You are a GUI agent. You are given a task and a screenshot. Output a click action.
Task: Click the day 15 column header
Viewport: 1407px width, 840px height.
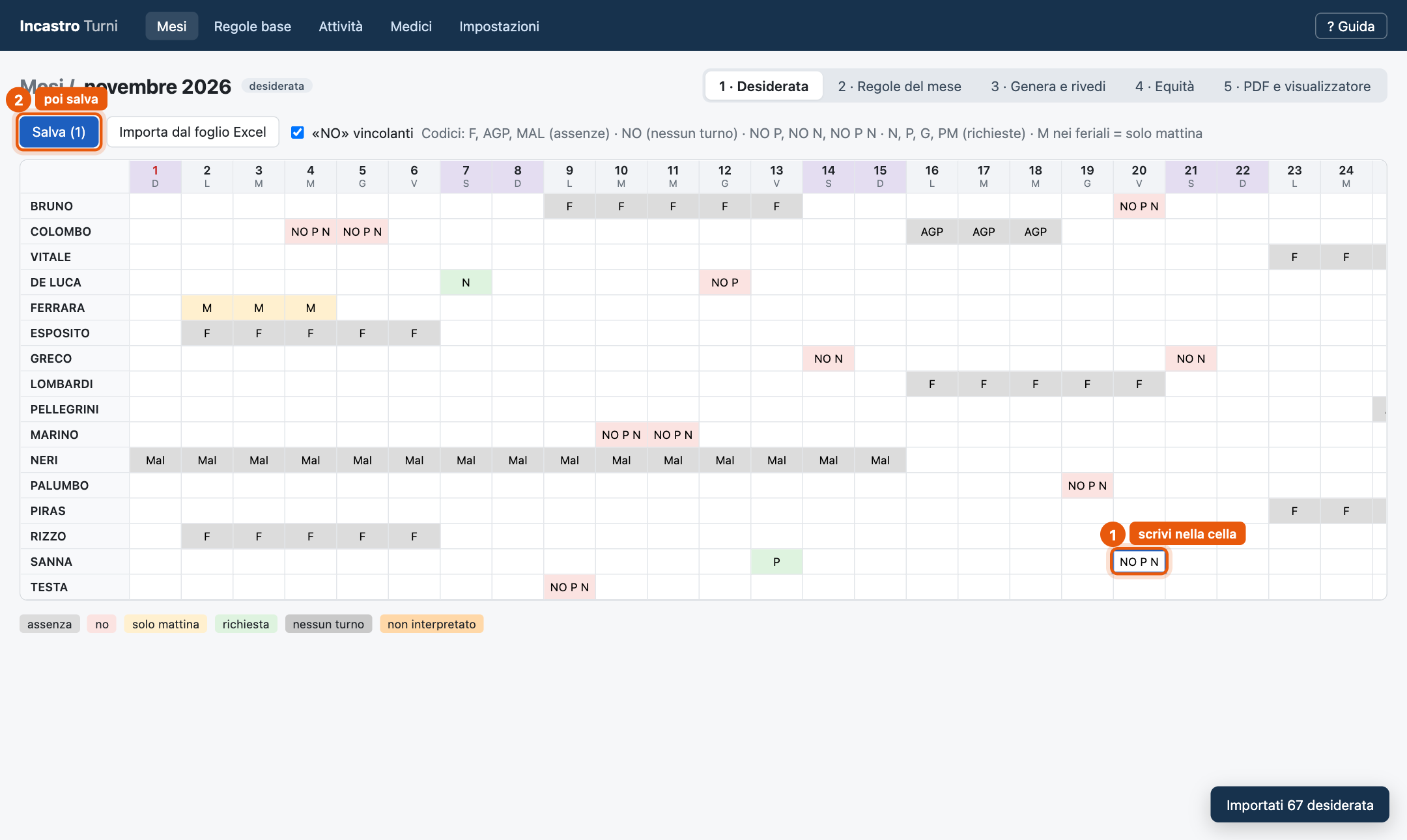coord(880,176)
